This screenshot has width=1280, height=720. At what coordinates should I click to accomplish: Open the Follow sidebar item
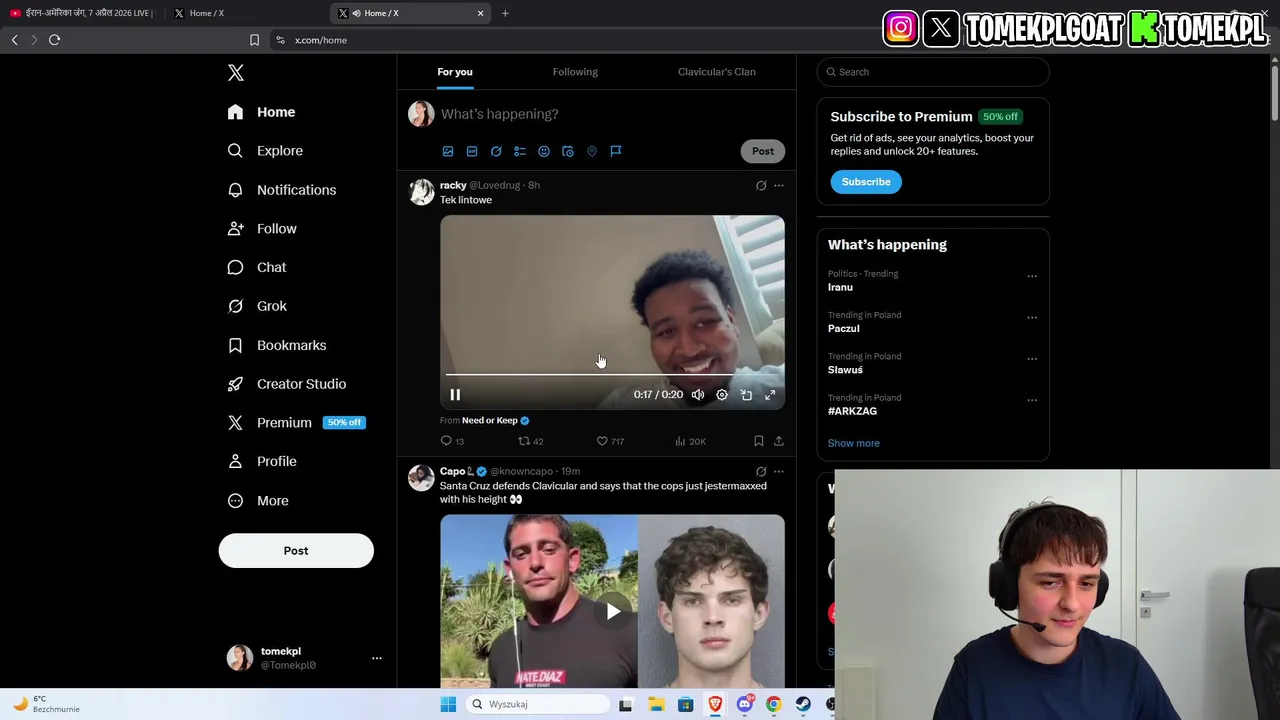click(x=262, y=229)
